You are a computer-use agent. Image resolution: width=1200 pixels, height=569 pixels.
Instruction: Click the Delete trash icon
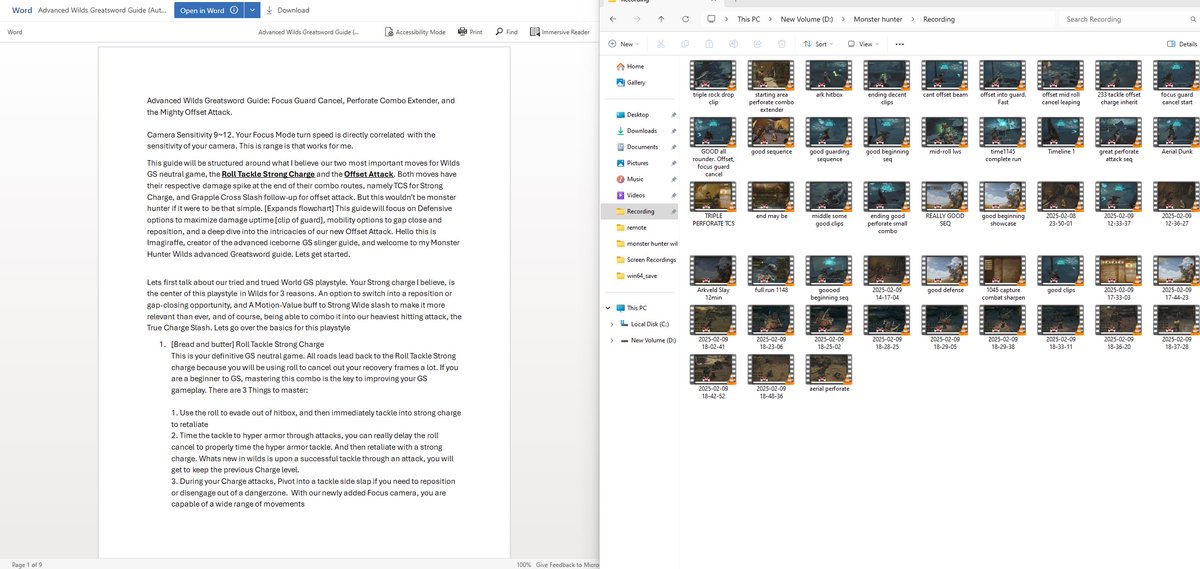pos(781,44)
